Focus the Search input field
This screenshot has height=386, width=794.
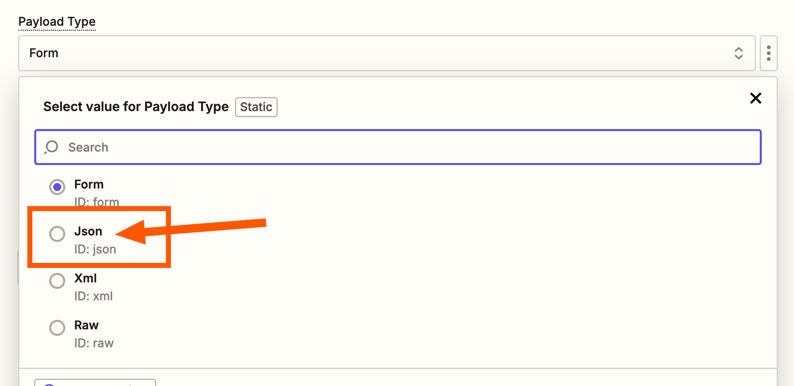(x=398, y=147)
